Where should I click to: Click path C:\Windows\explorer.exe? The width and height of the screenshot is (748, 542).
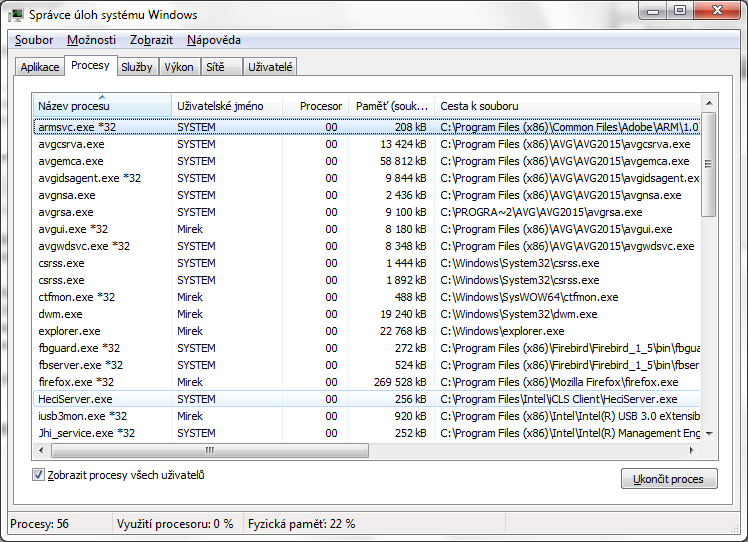[502, 331]
